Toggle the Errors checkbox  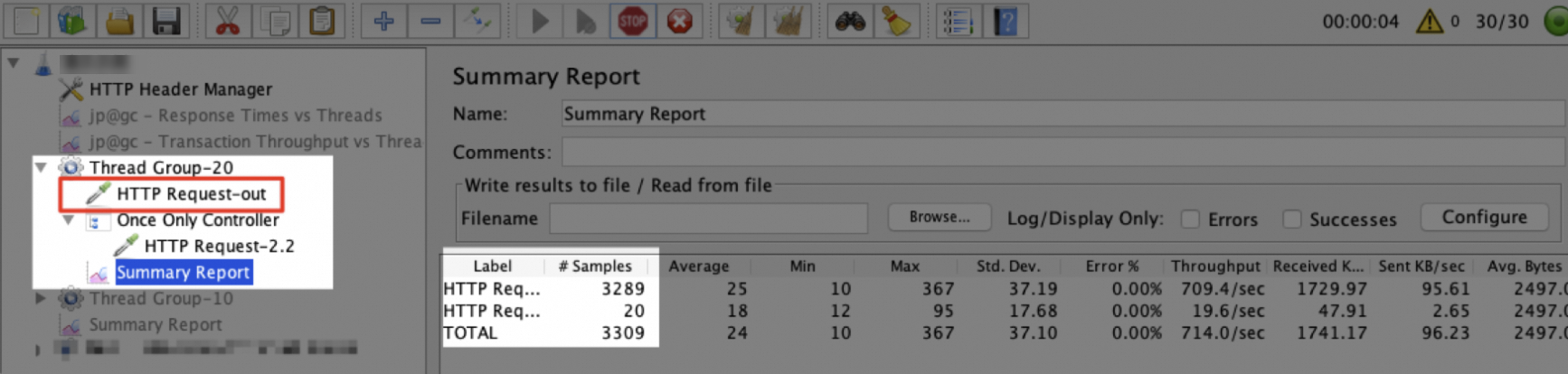(1190, 220)
